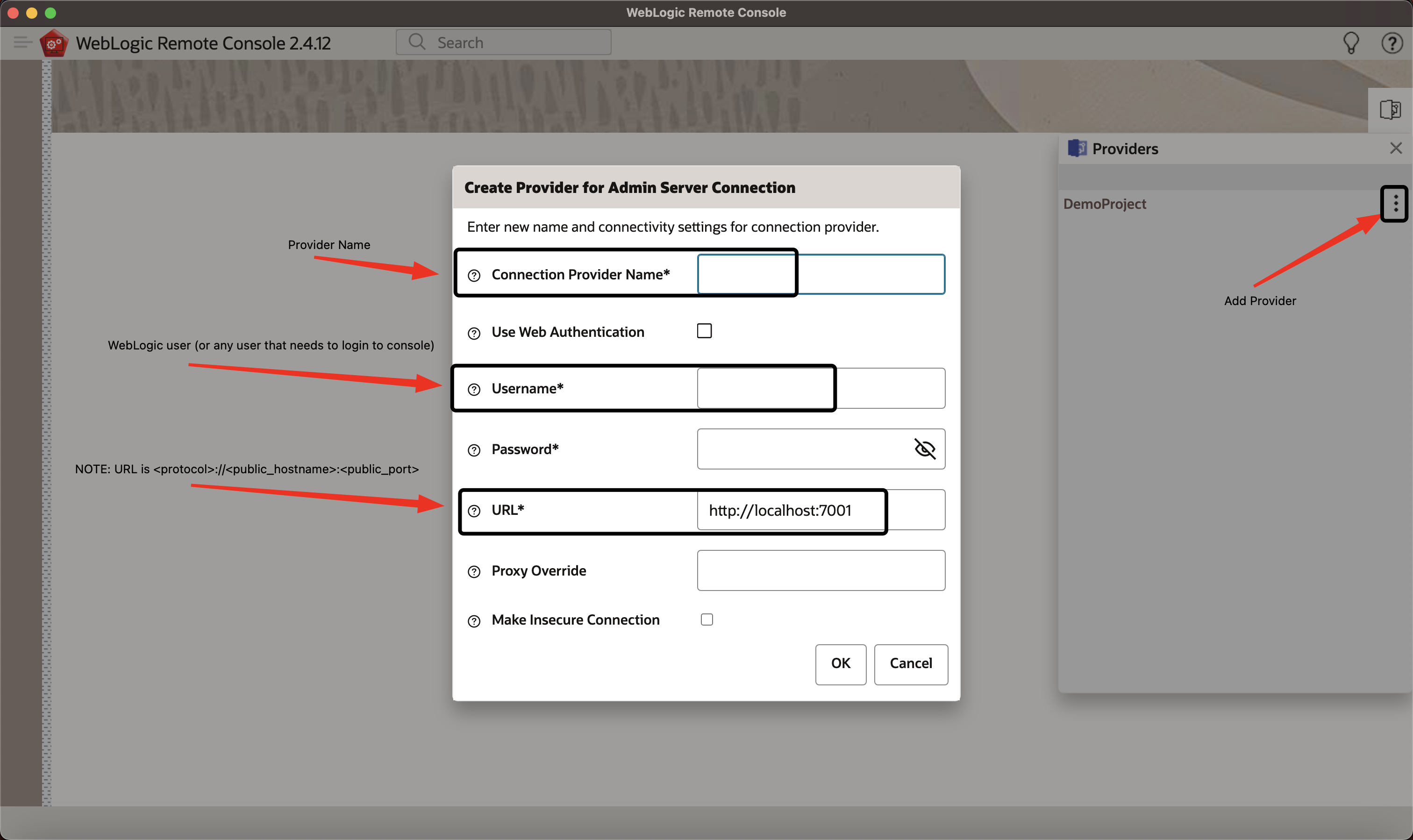Click help icon beside Username field

click(474, 390)
